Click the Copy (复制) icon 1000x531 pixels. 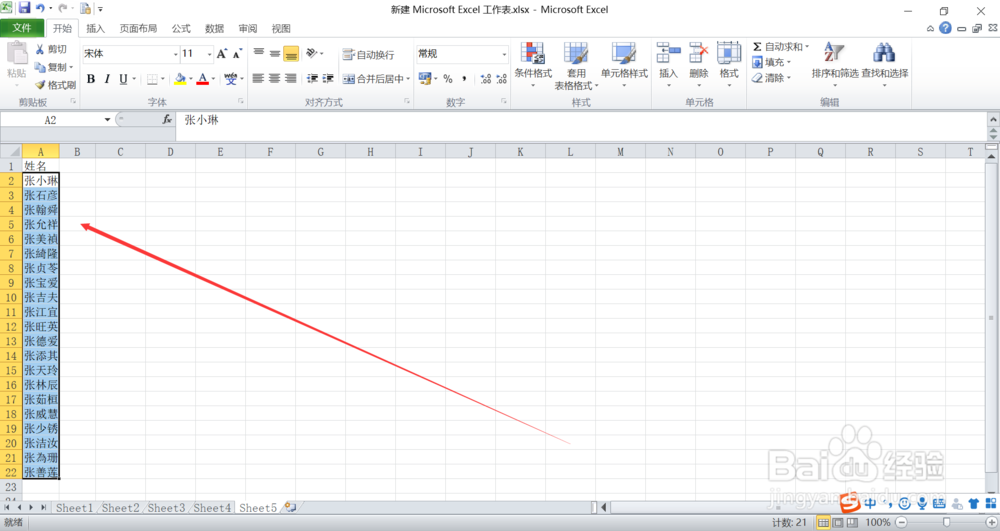click(x=40, y=67)
